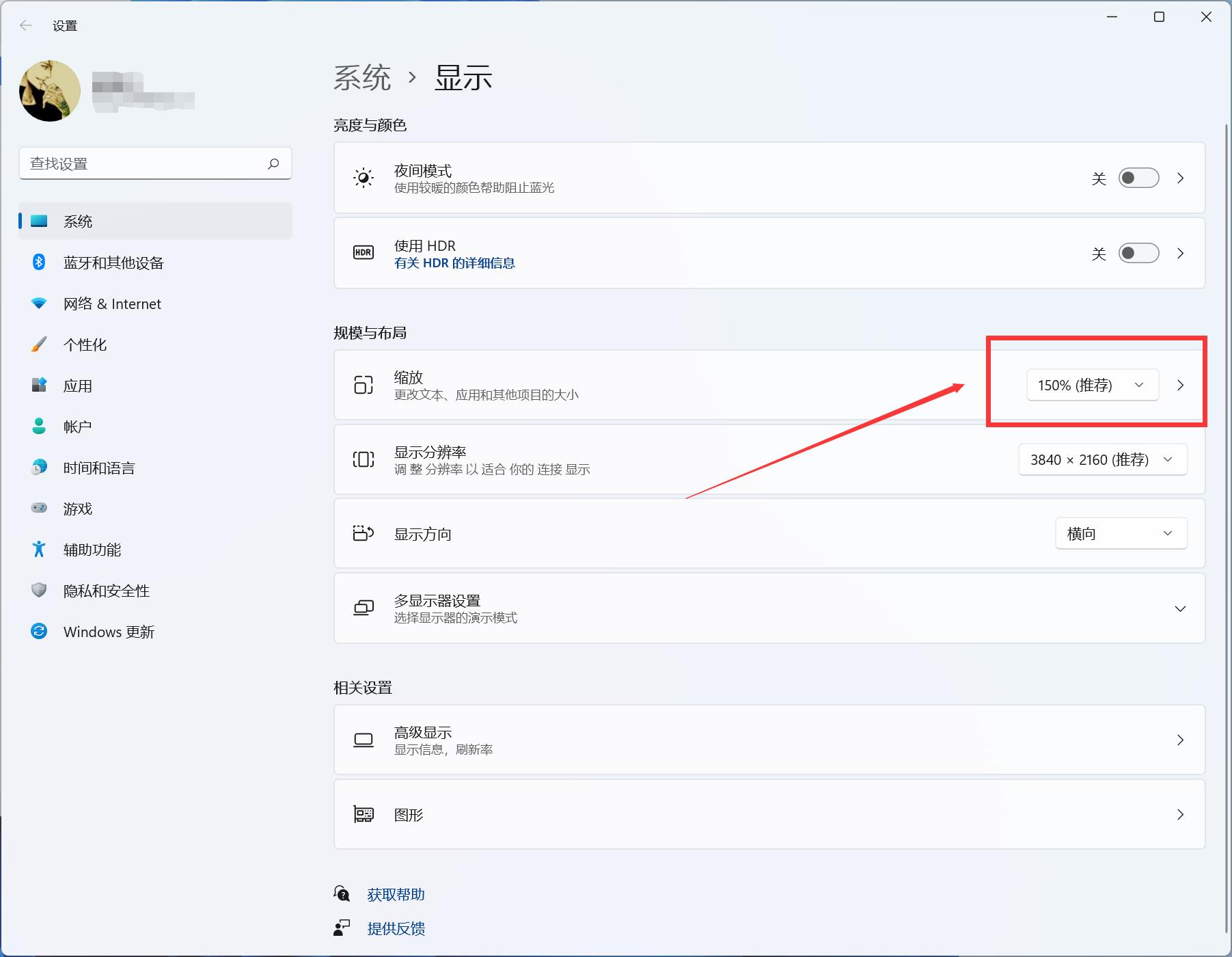Select the 蓝牙和其他设备 Bluetooth icon

coord(39,262)
